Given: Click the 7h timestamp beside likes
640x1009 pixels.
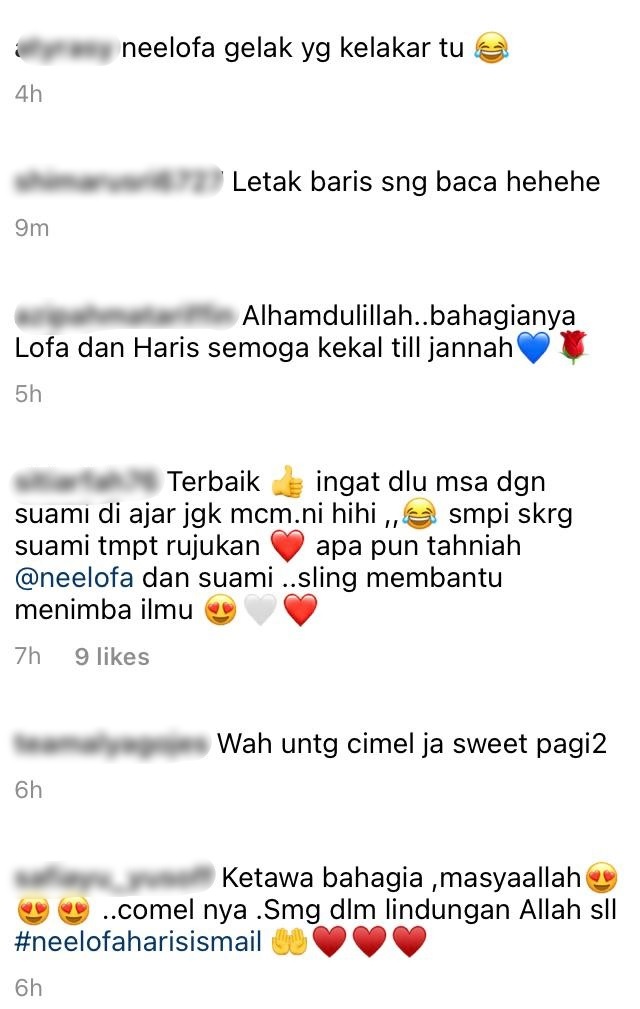Looking at the screenshot, I should [28, 656].
